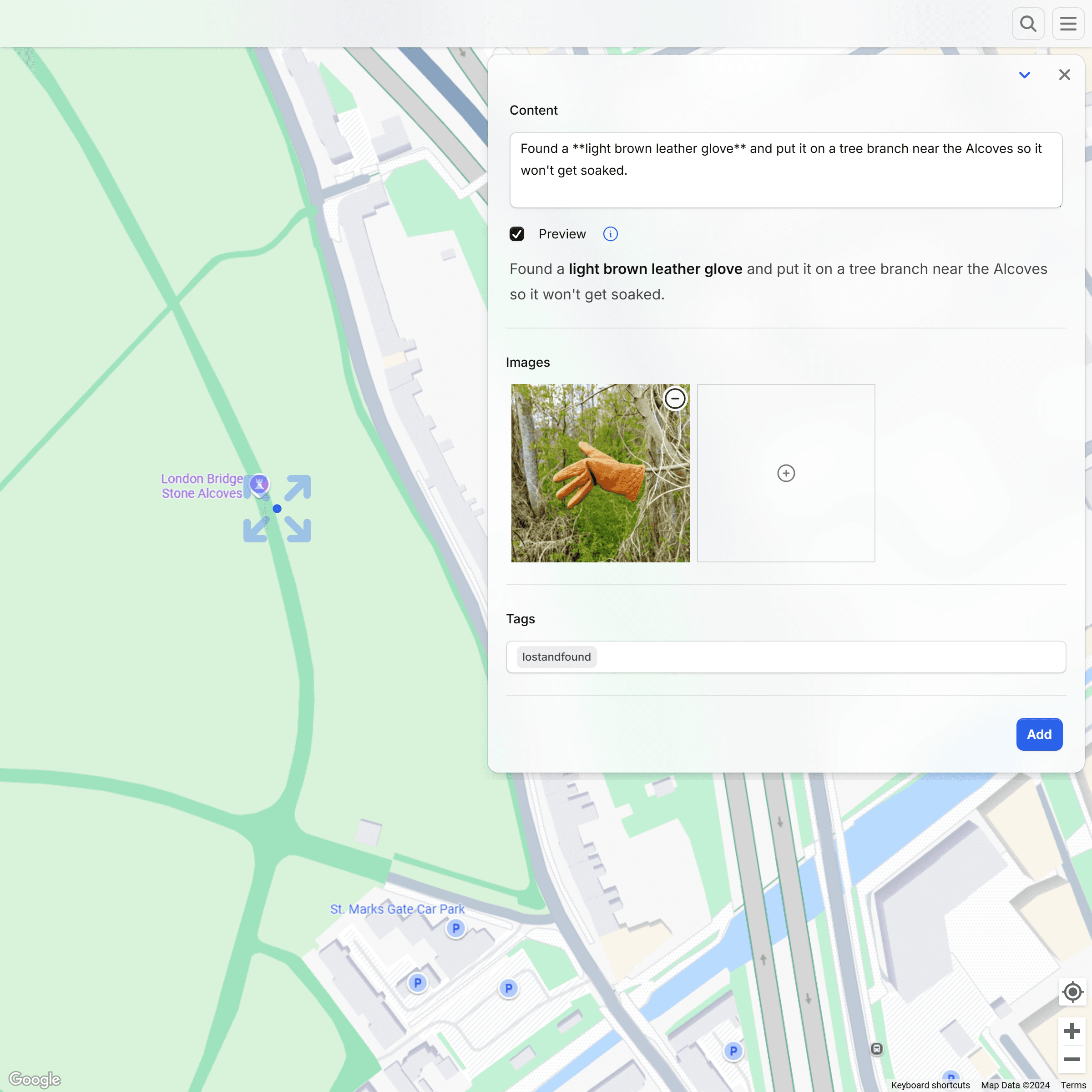This screenshot has height=1092, width=1092.
Task: Uncheck the Preview checkbox
Action: click(x=516, y=234)
